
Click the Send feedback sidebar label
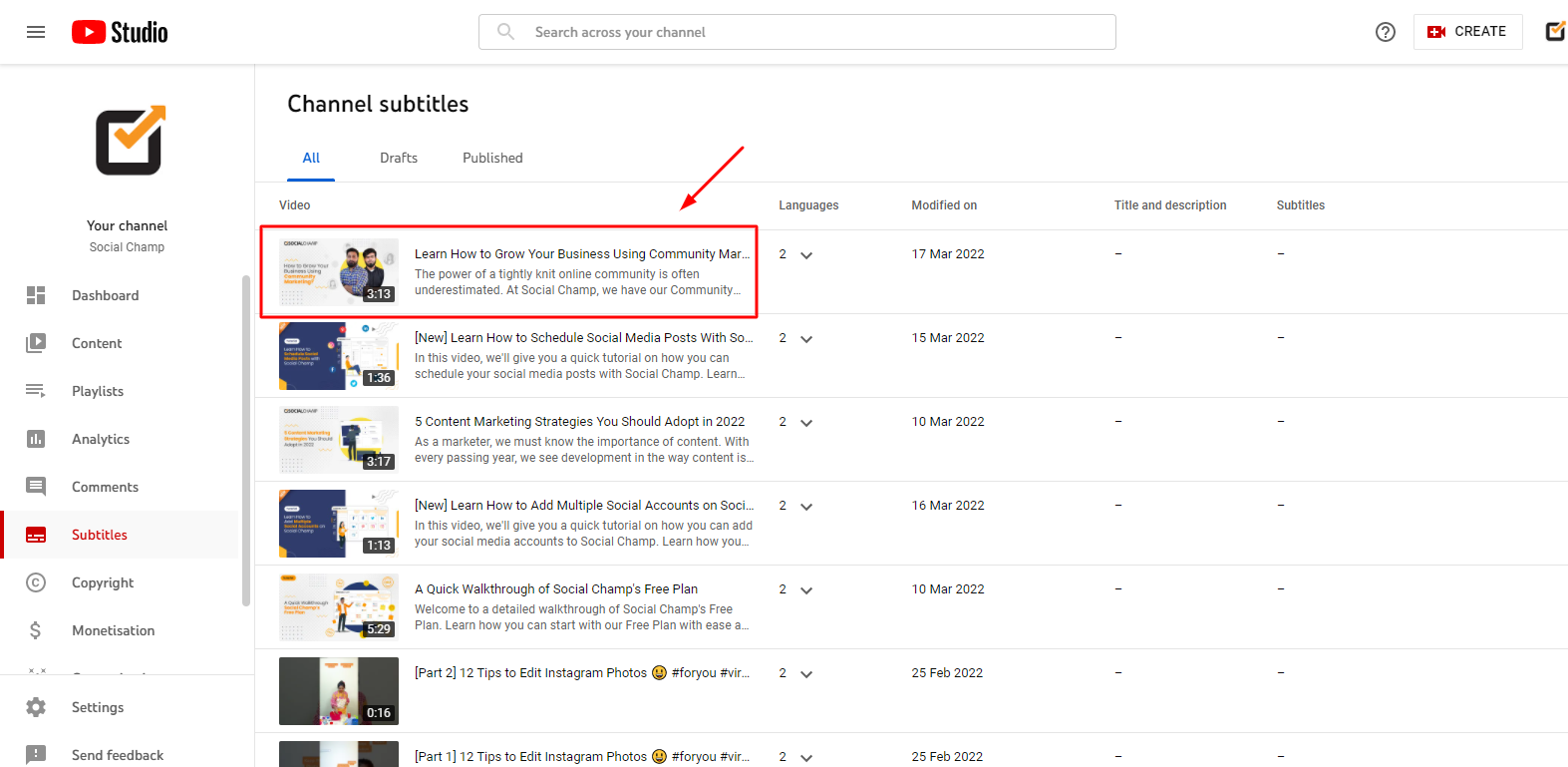118,755
